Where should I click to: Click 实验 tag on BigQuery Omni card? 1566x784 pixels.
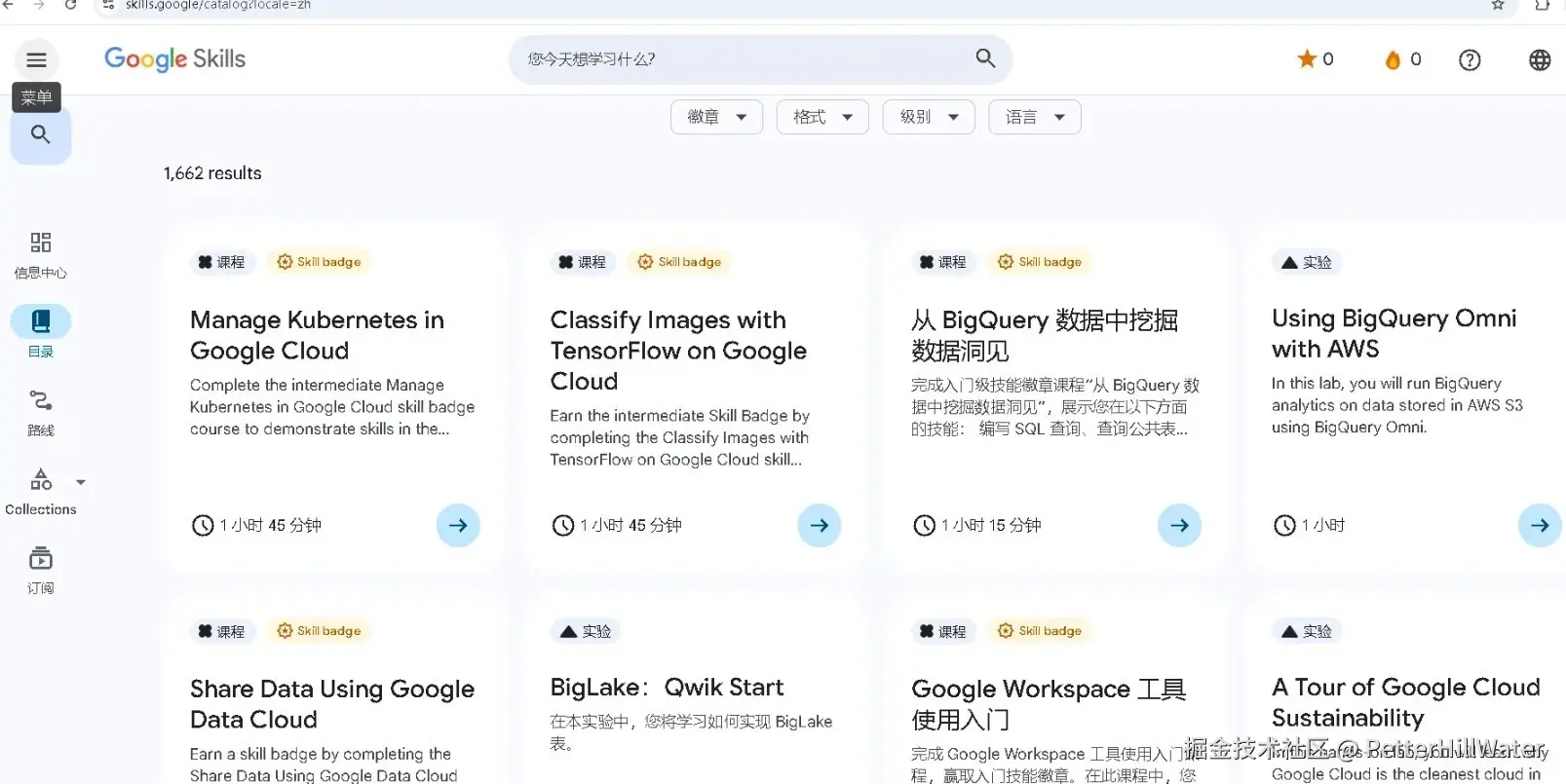[1307, 262]
